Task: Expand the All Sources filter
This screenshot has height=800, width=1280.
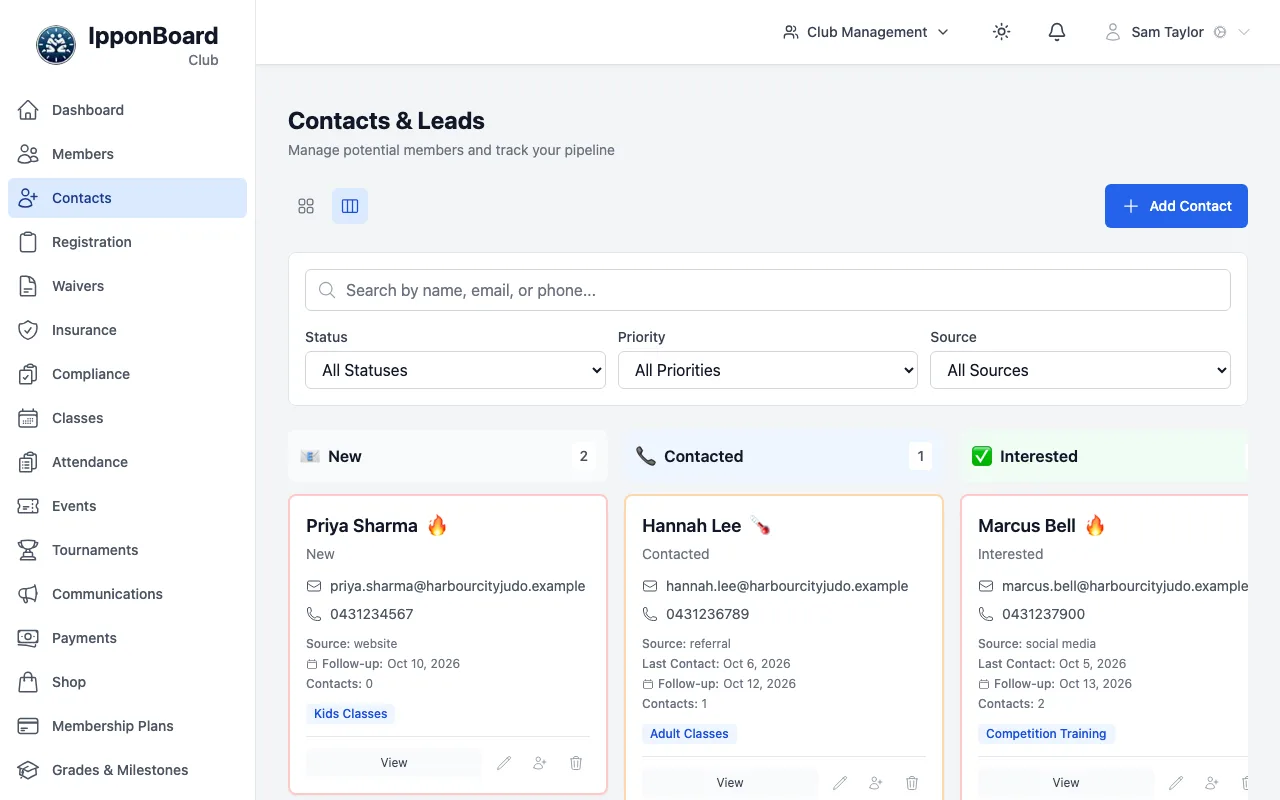Action: tap(1080, 370)
